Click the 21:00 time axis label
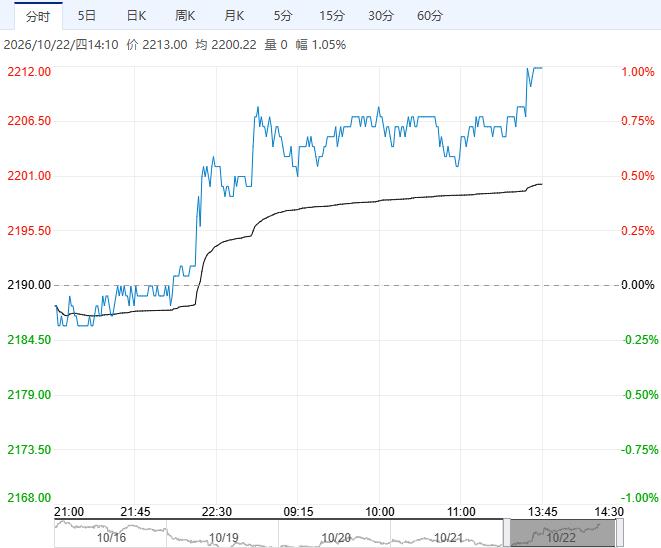This screenshot has height=548, width=661. (69, 512)
